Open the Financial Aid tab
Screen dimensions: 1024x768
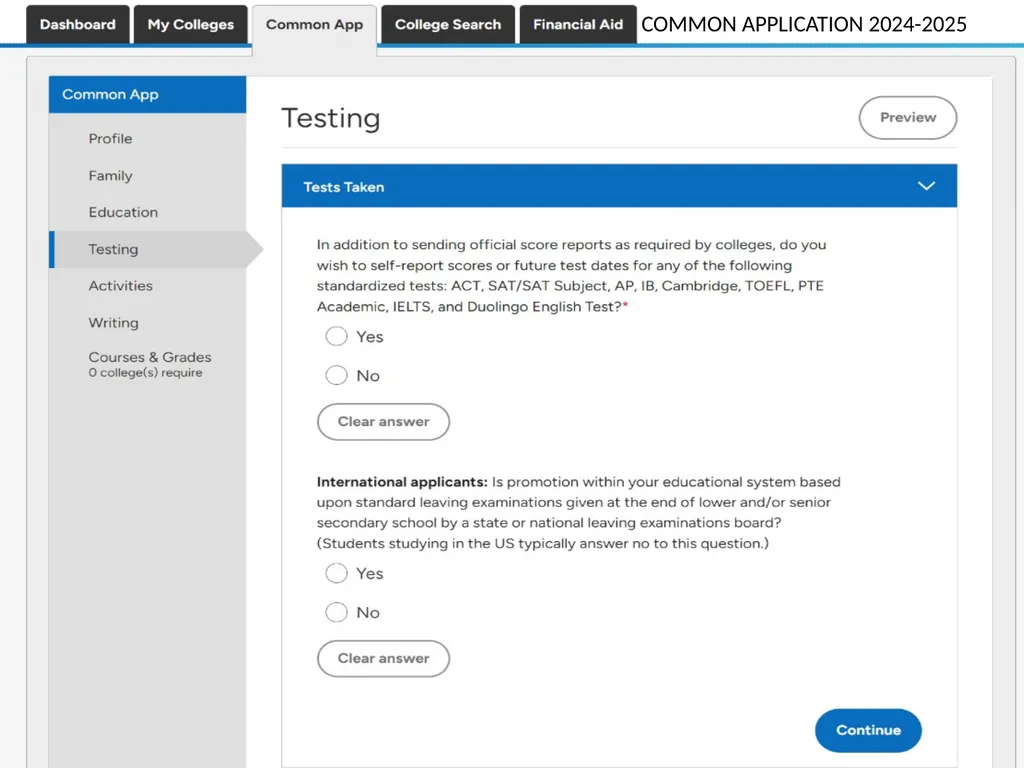(578, 25)
